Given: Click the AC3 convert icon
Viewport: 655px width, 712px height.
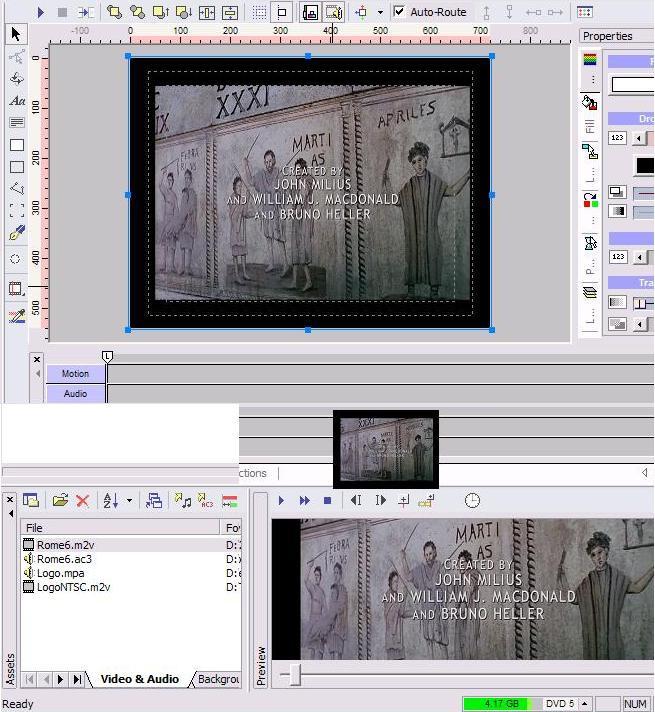Looking at the screenshot, I should 205,500.
